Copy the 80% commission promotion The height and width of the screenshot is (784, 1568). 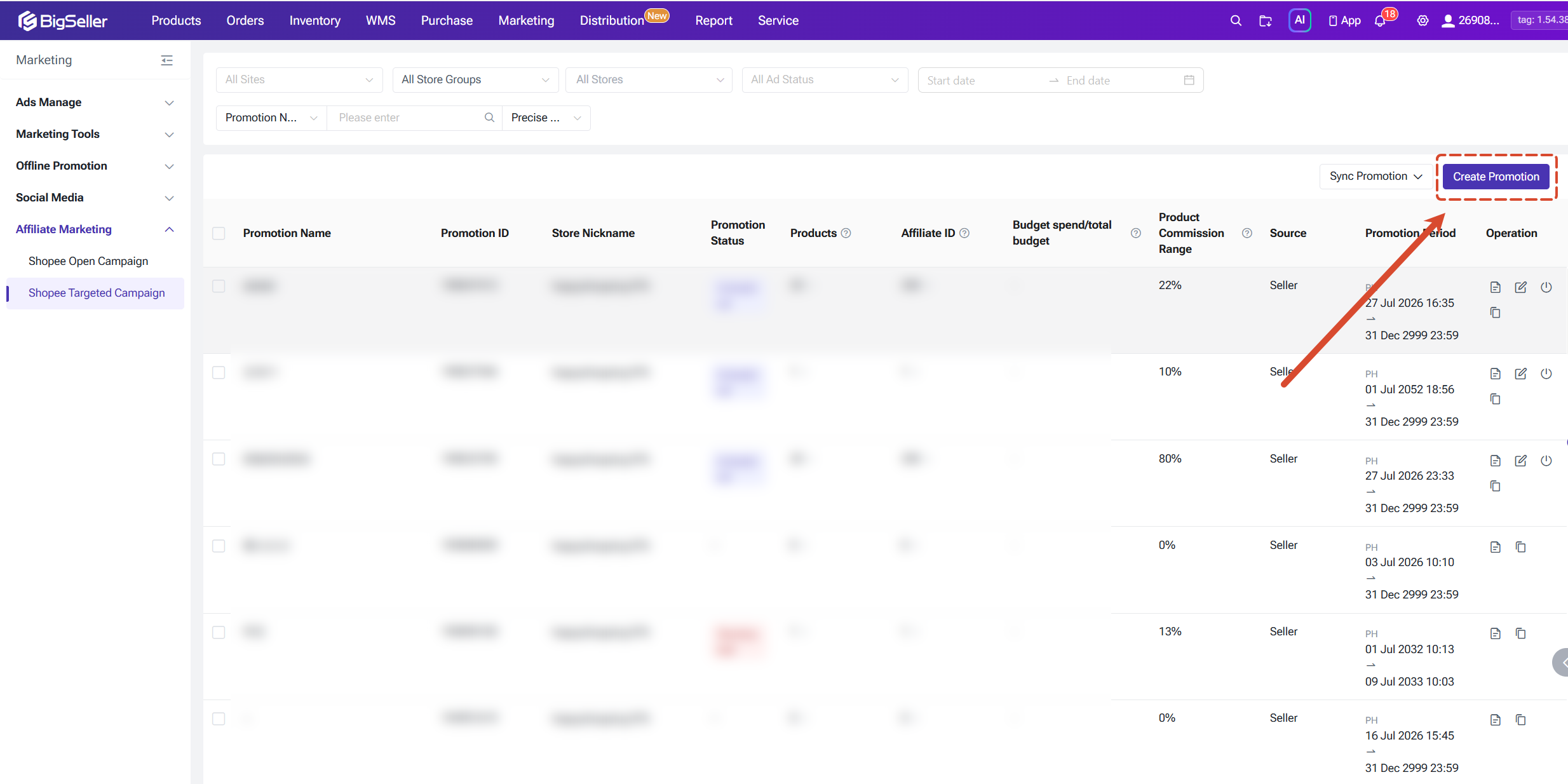(1495, 486)
